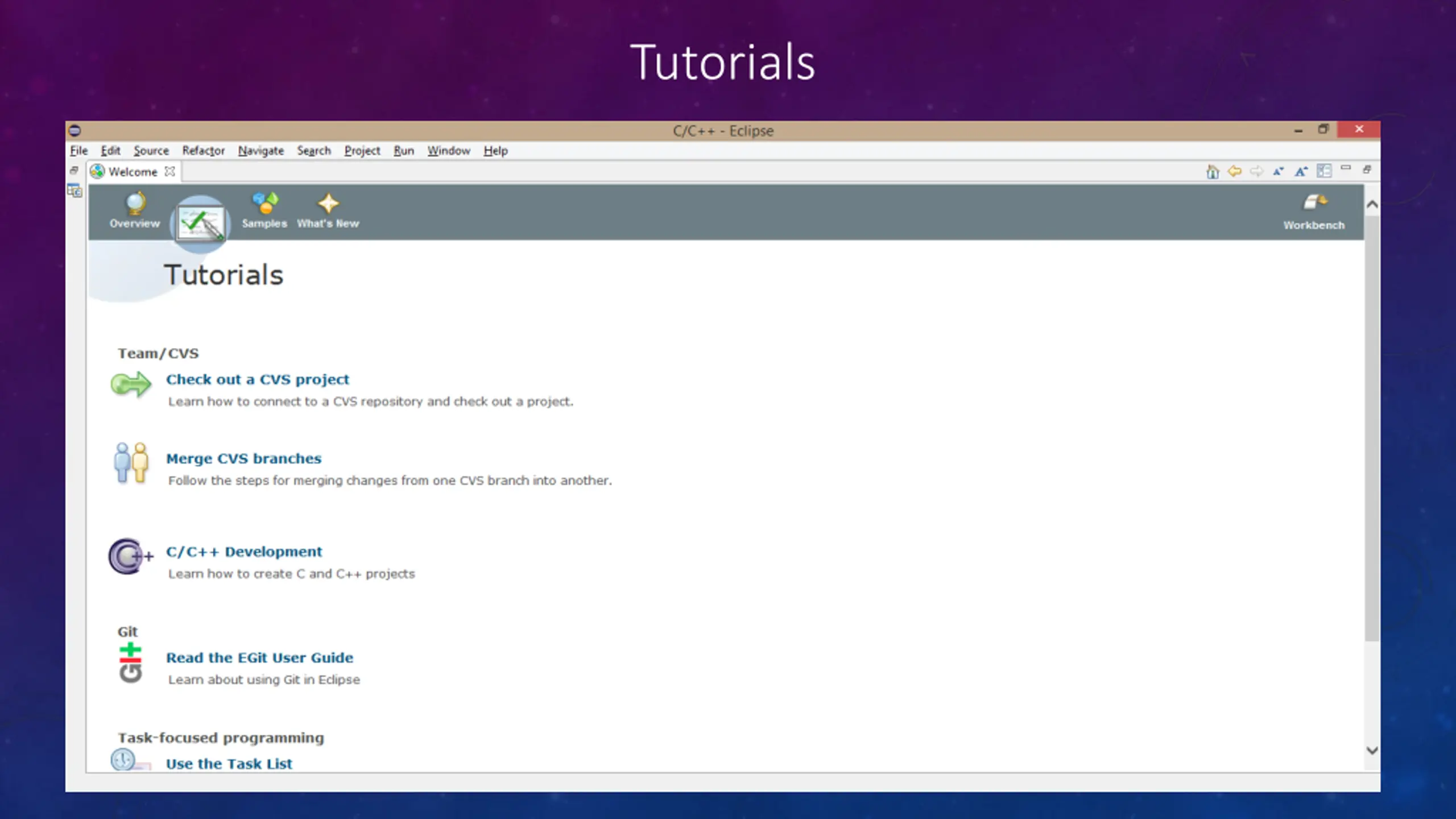The height and width of the screenshot is (819, 1456).
Task: Click 'Learn how to create C and C++ projects'
Action: pos(292,574)
